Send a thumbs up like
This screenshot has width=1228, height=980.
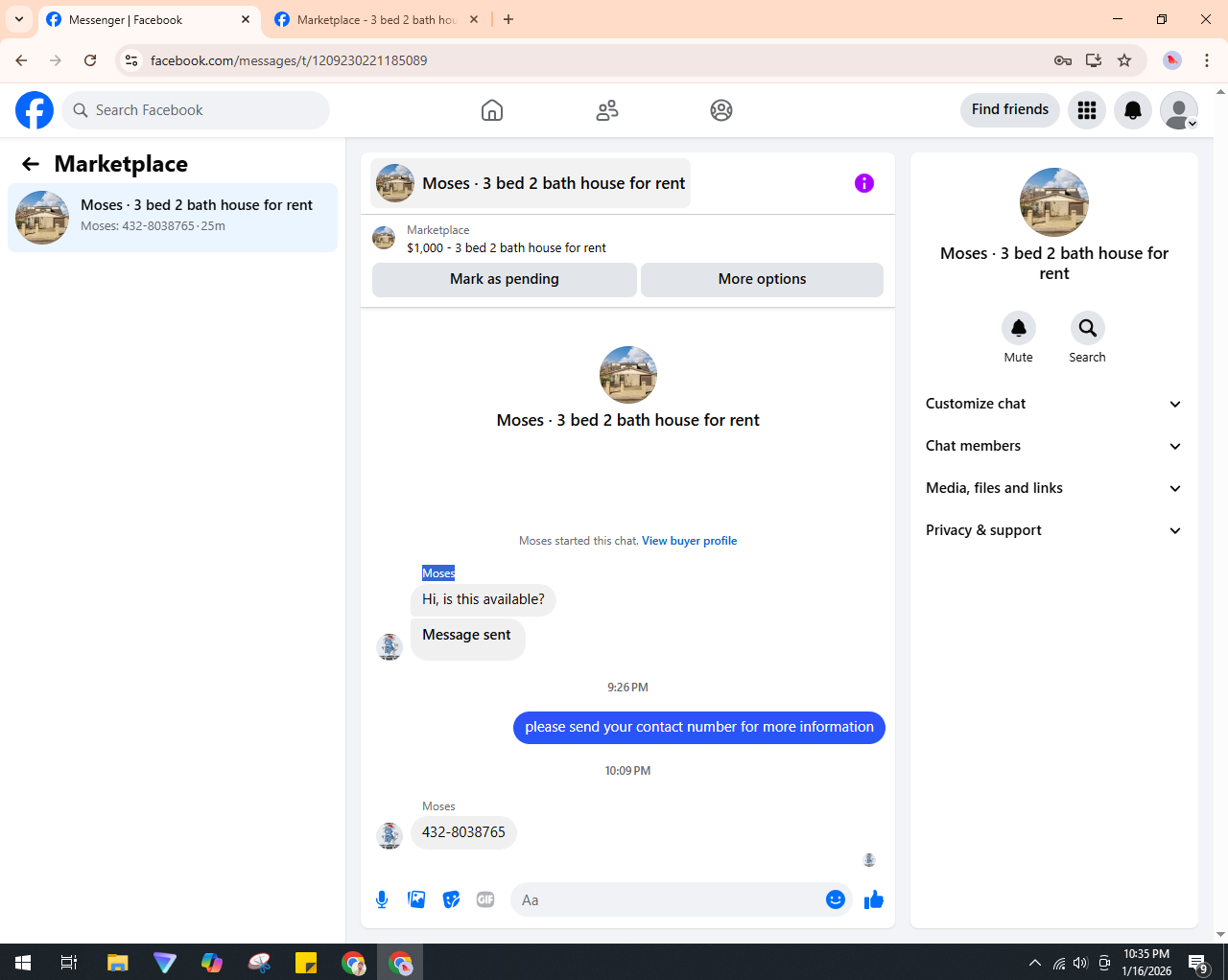coord(874,899)
